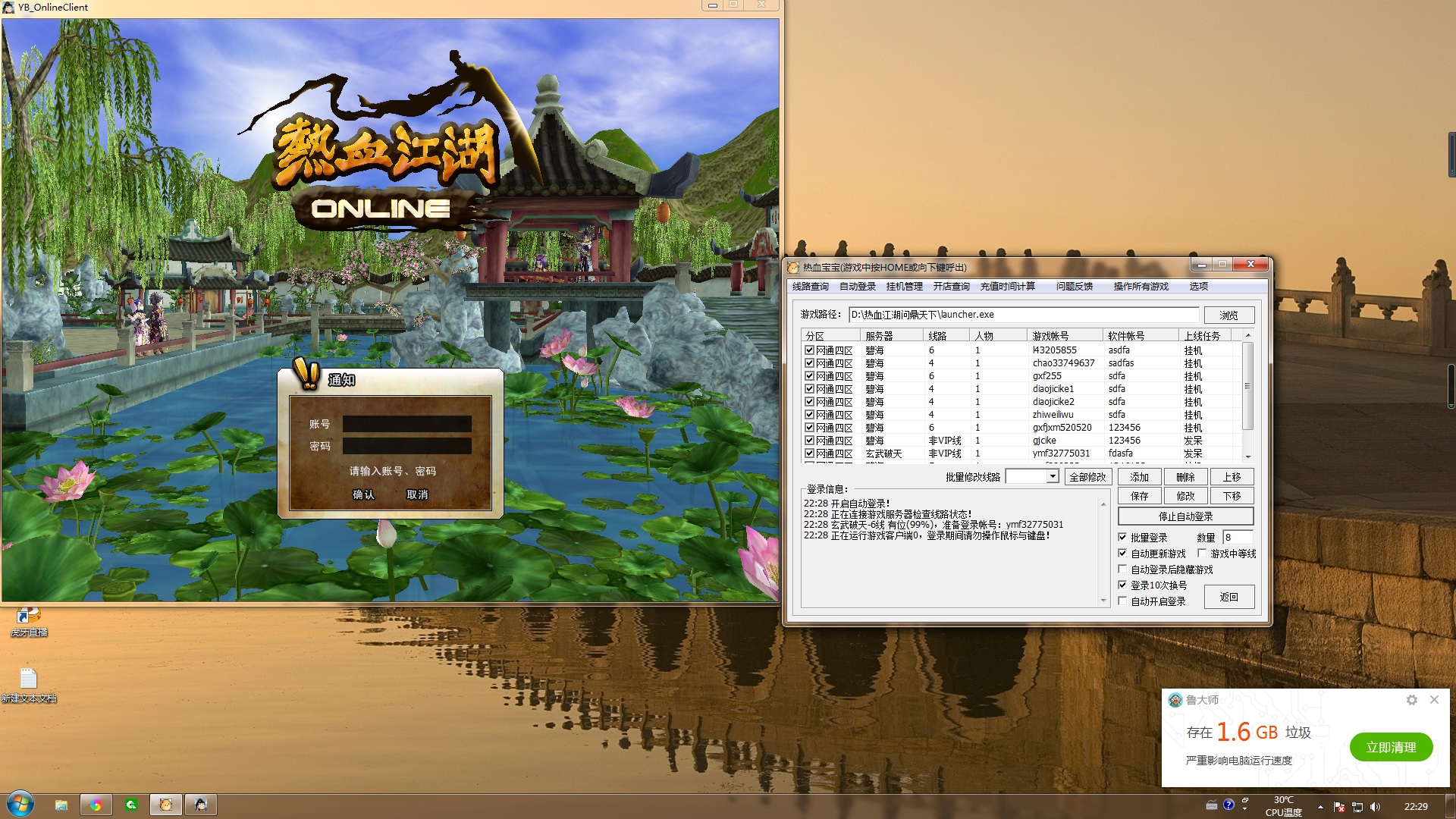Click 返回 button

(1228, 597)
